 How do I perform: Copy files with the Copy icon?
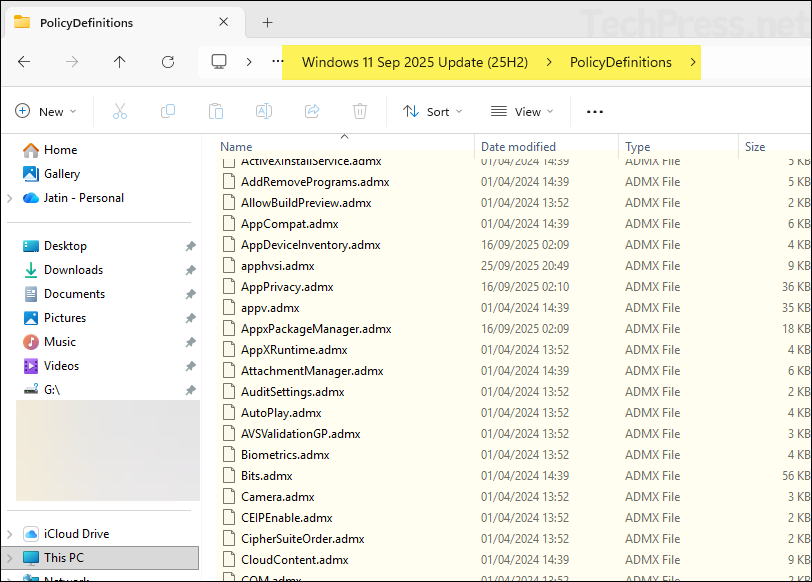pos(166,111)
